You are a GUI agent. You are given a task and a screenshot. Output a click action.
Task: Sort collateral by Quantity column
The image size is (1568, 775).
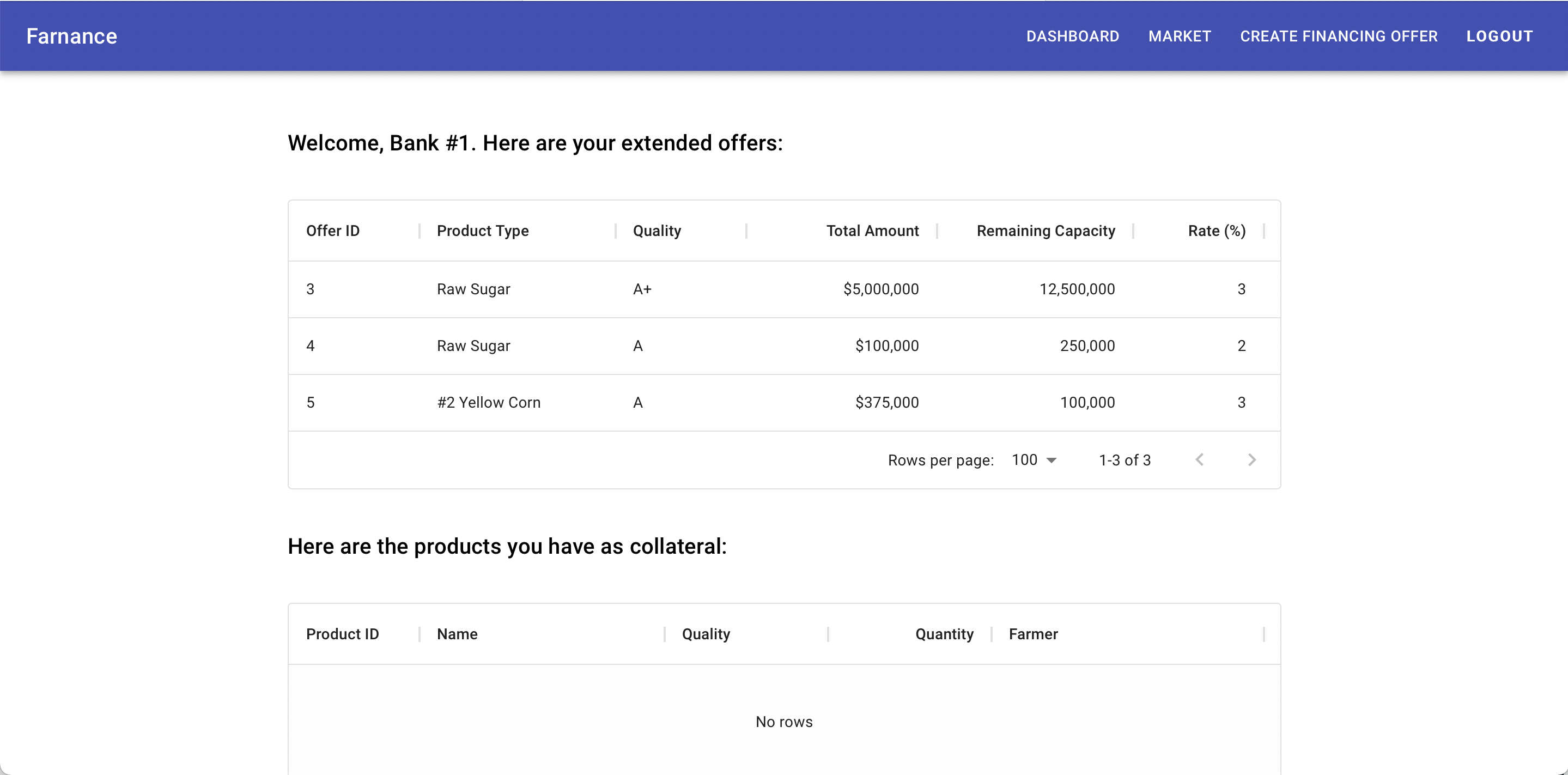[x=944, y=634]
